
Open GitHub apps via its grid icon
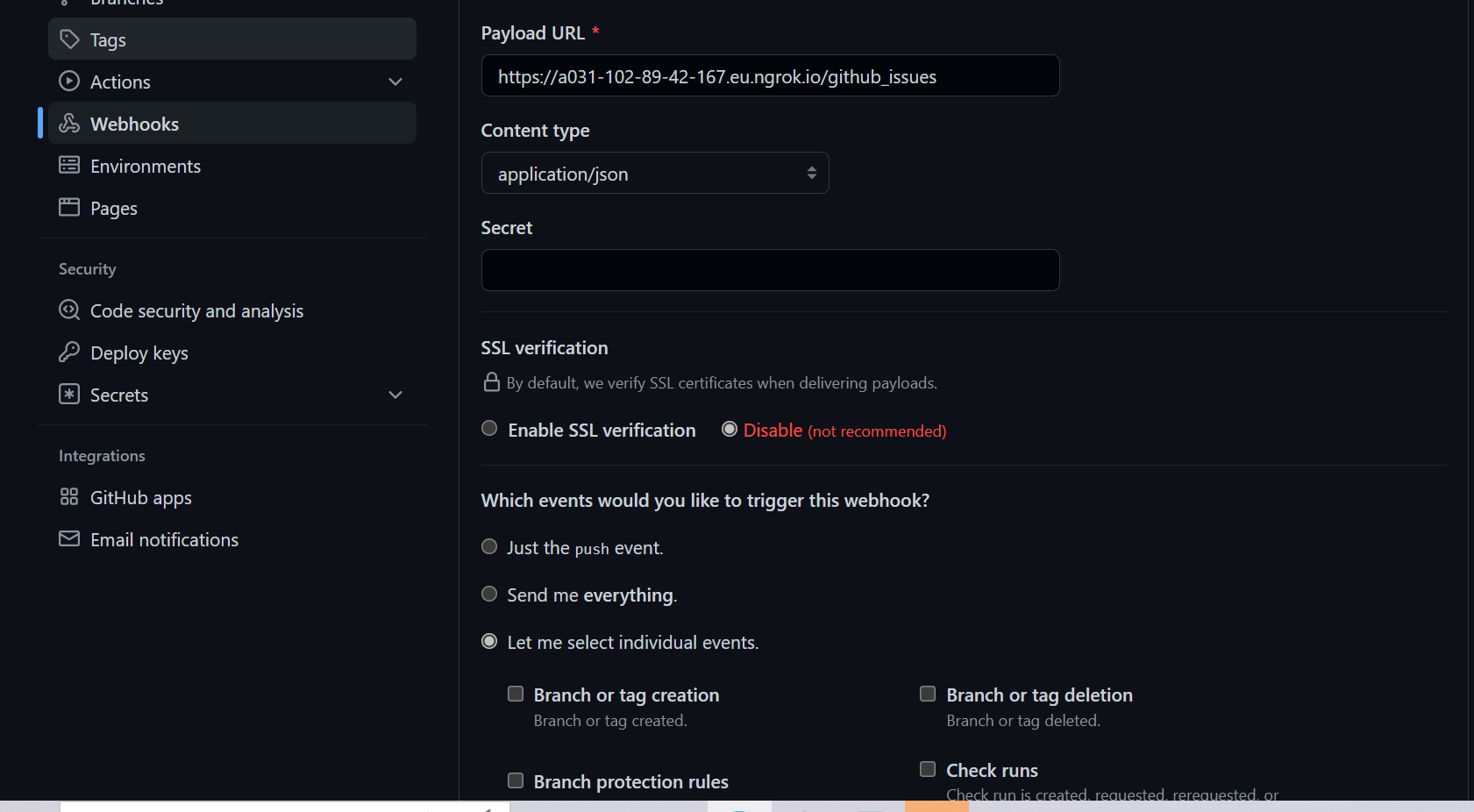point(68,496)
